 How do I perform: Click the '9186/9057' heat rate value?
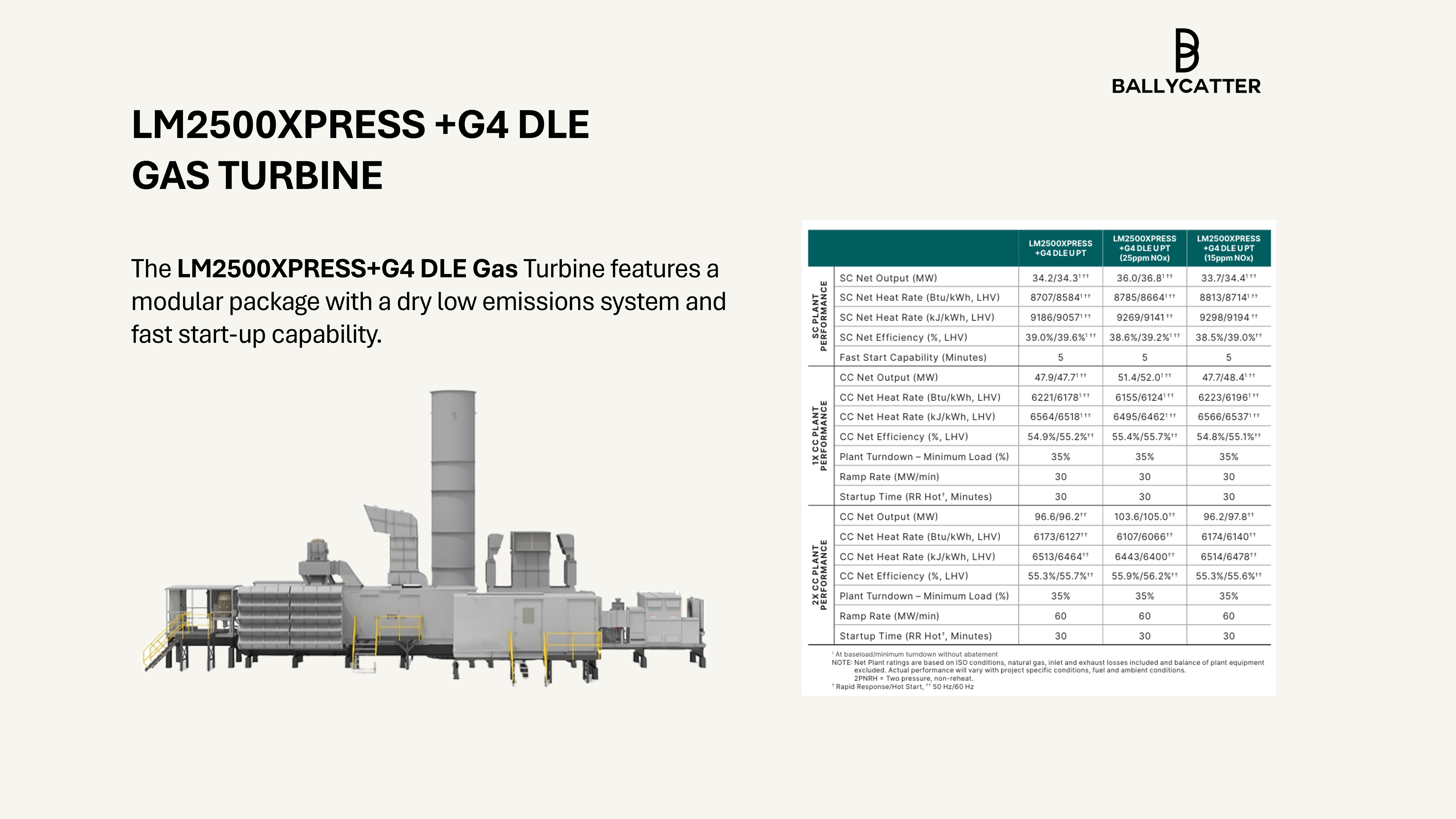[1060, 318]
